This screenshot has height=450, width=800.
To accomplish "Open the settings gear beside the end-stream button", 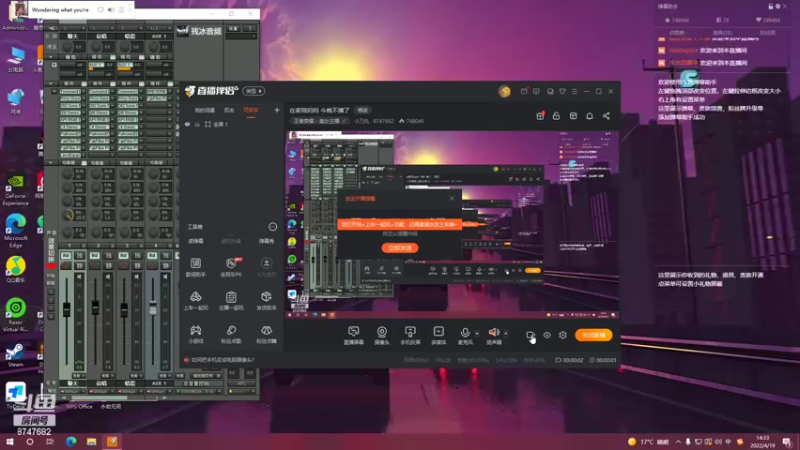I will click(563, 335).
